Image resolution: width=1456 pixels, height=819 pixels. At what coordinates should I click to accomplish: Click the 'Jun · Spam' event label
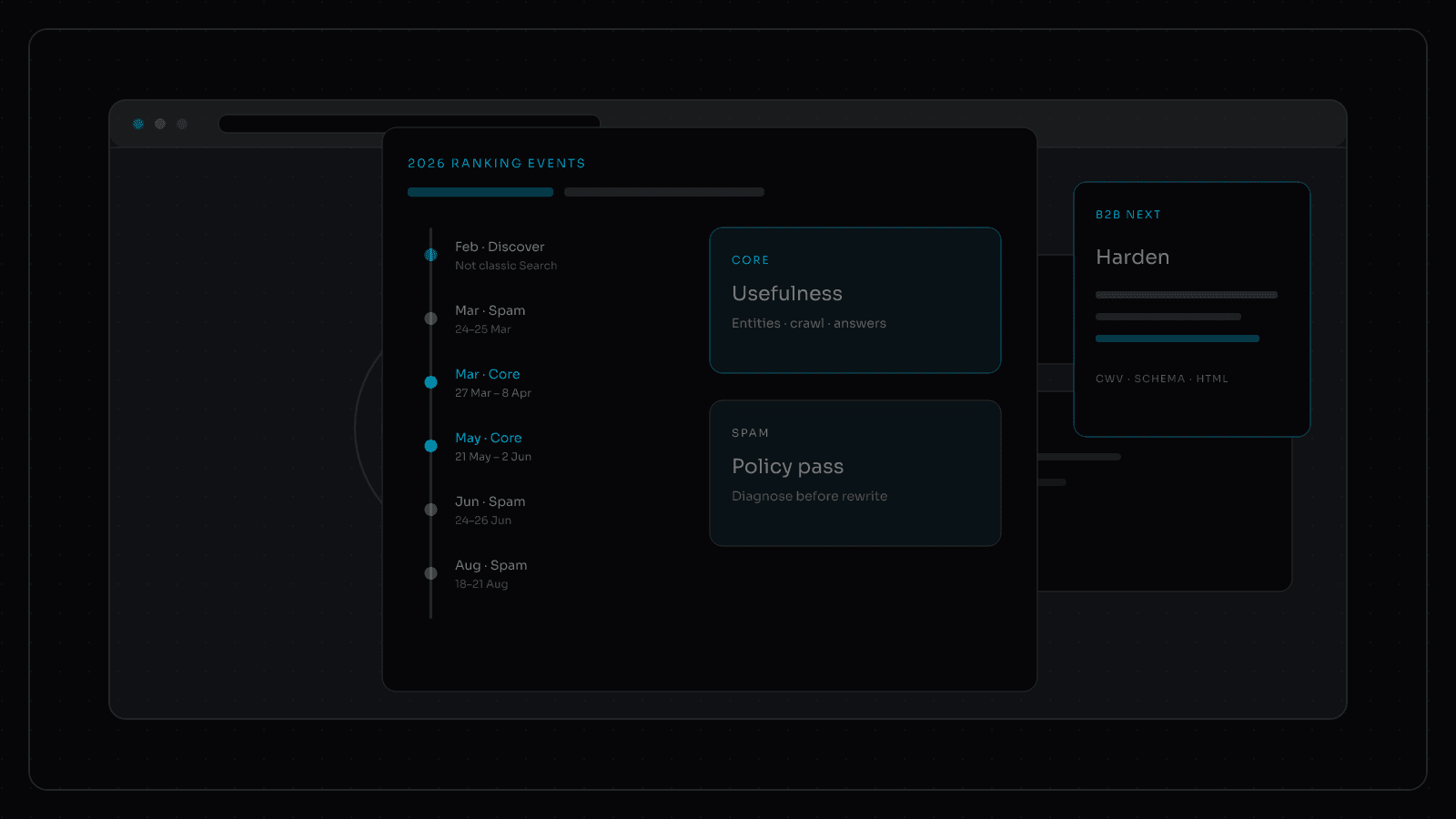tap(490, 501)
